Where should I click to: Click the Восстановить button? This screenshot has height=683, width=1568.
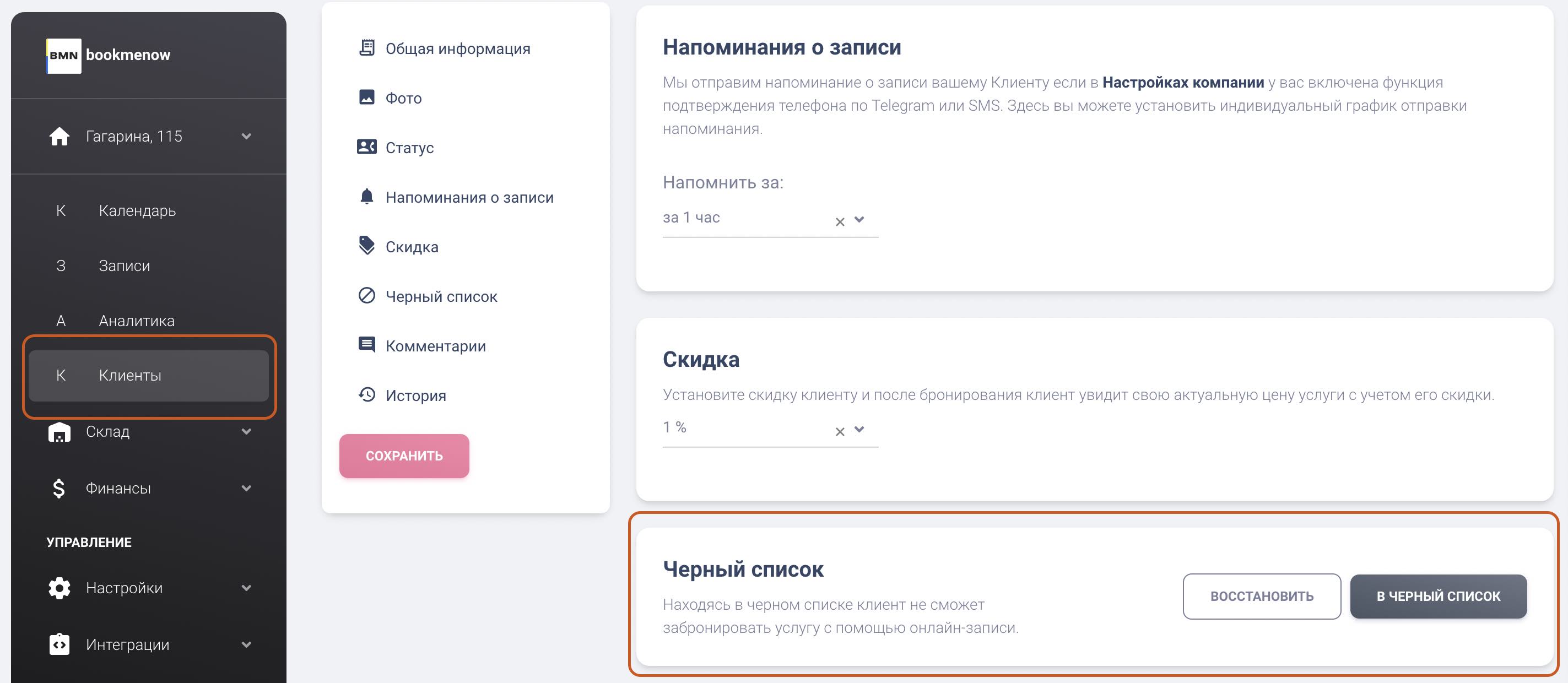[1261, 597]
